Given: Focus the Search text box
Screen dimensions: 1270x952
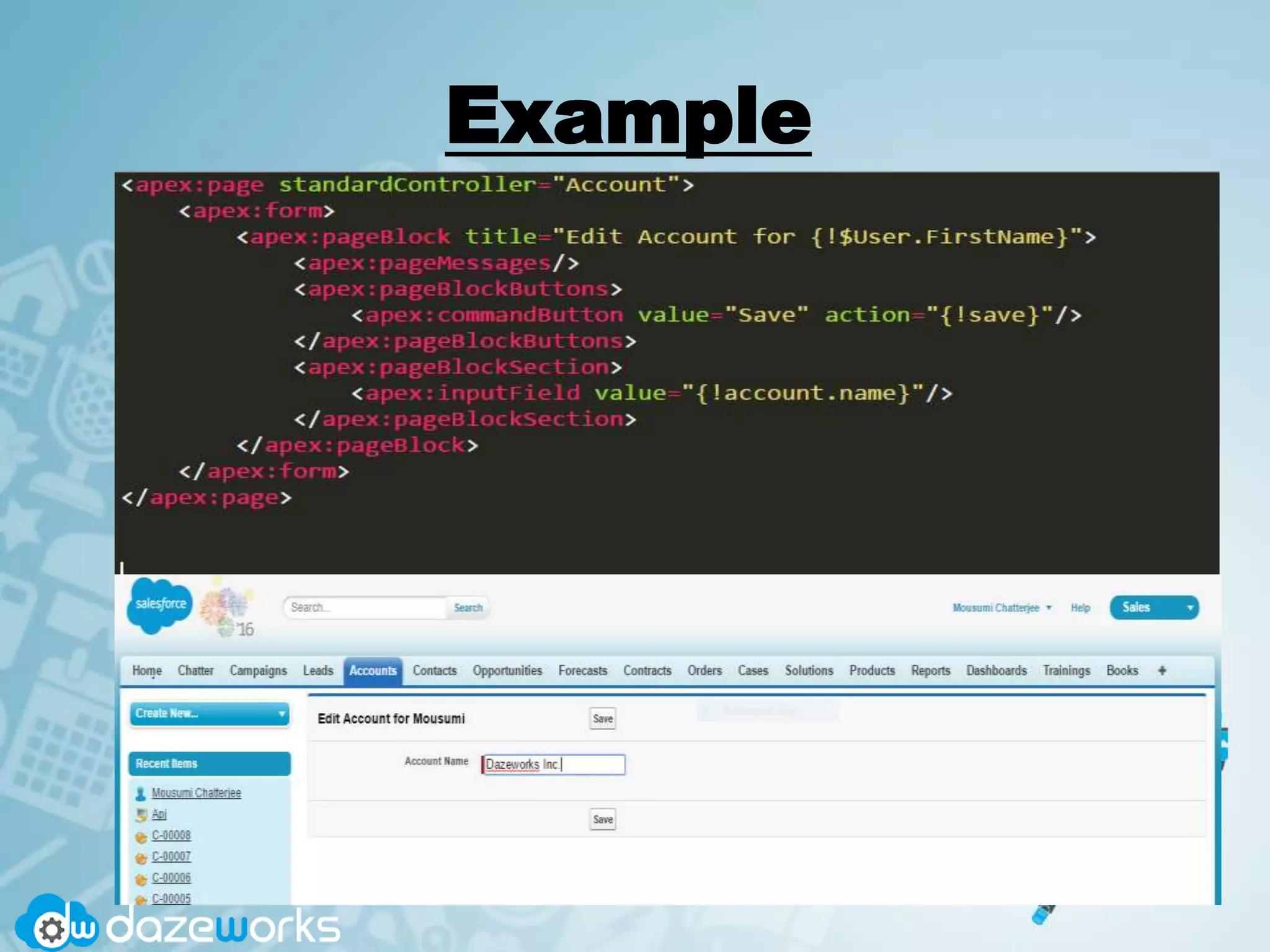Looking at the screenshot, I should (365, 607).
